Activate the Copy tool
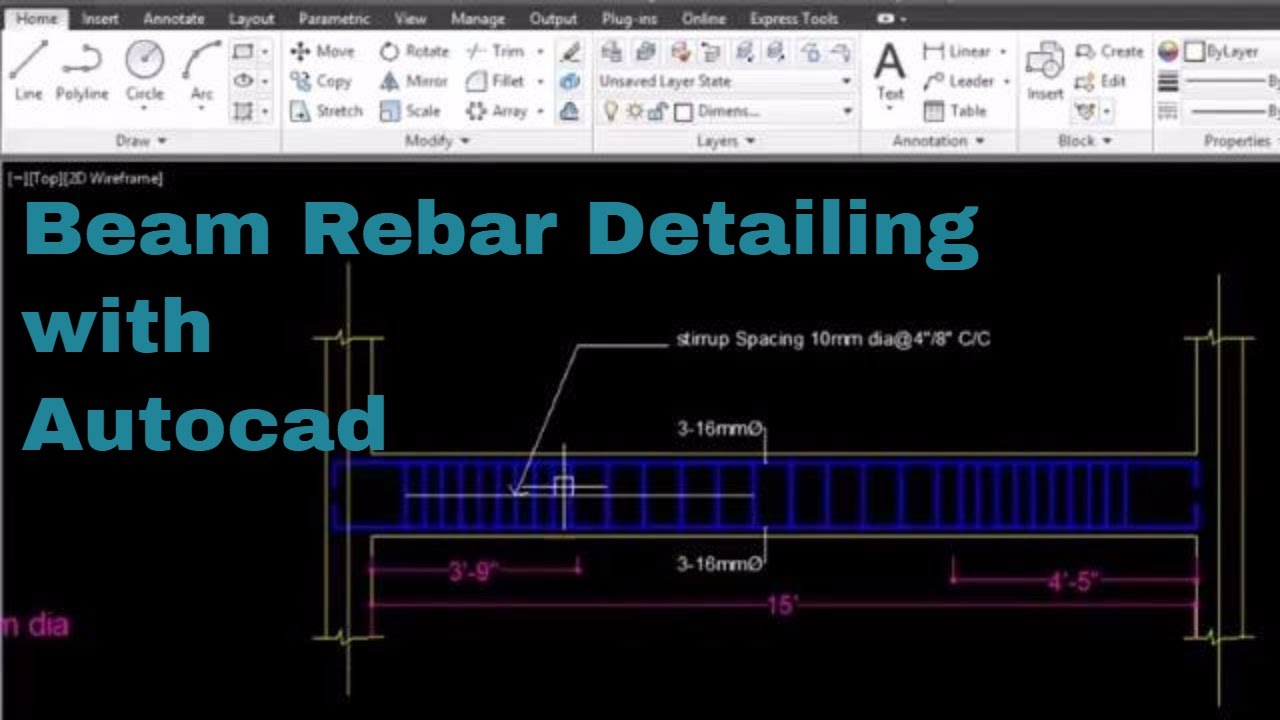The image size is (1280, 720). click(x=321, y=81)
